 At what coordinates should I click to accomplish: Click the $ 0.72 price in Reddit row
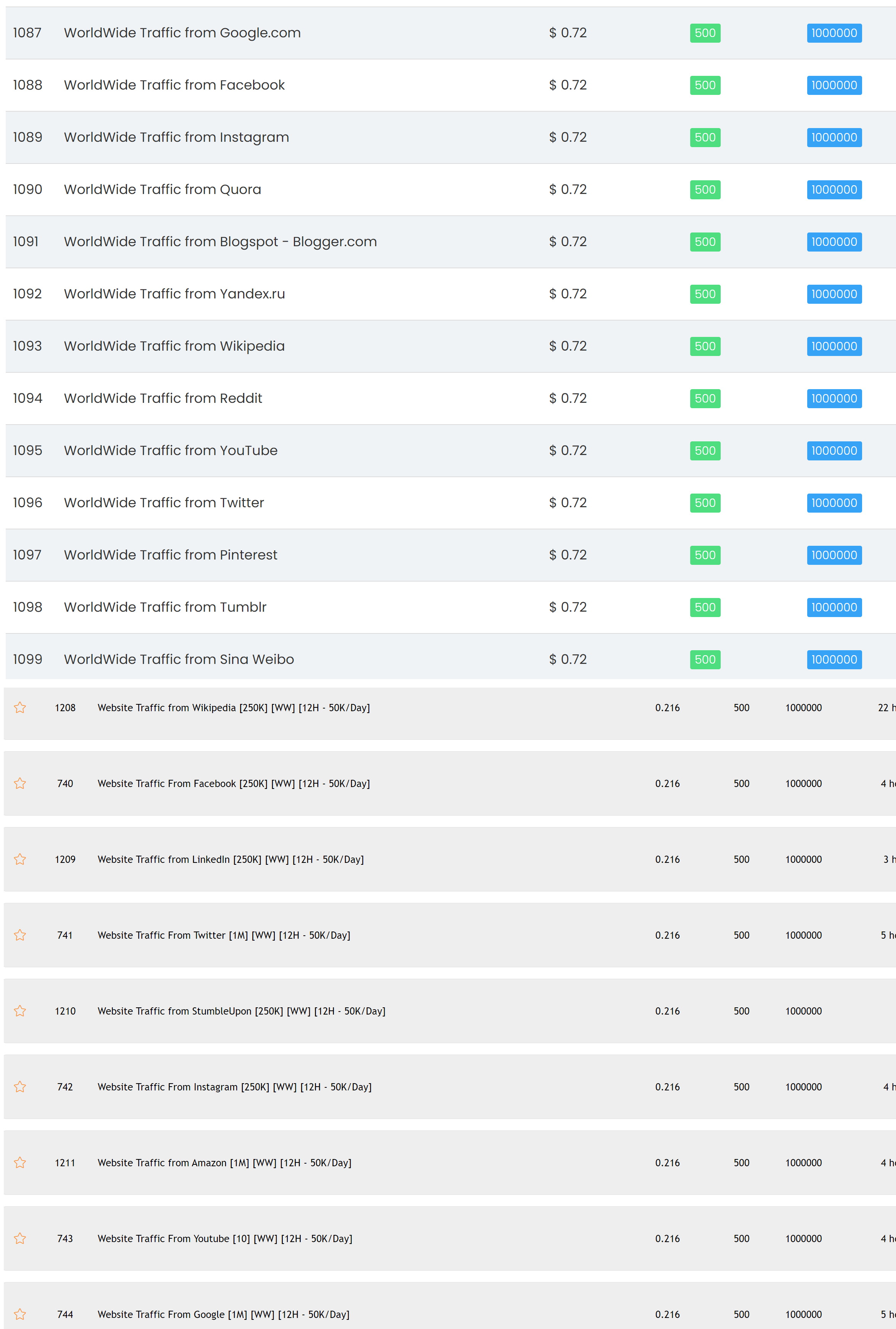tap(568, 398)
